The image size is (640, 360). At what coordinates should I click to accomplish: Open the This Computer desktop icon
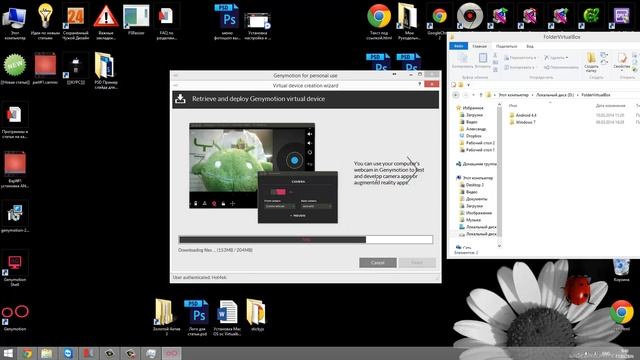15,22
